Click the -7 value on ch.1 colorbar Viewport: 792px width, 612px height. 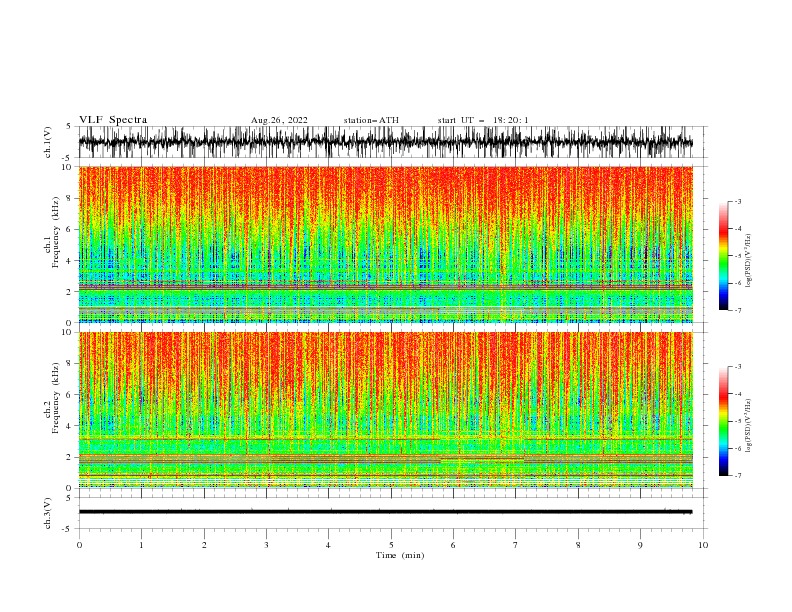[738, 310]
